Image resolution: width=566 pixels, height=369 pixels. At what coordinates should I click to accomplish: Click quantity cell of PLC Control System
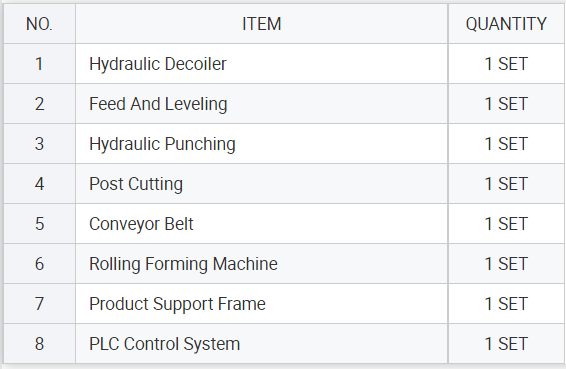[x=506, y=344]
